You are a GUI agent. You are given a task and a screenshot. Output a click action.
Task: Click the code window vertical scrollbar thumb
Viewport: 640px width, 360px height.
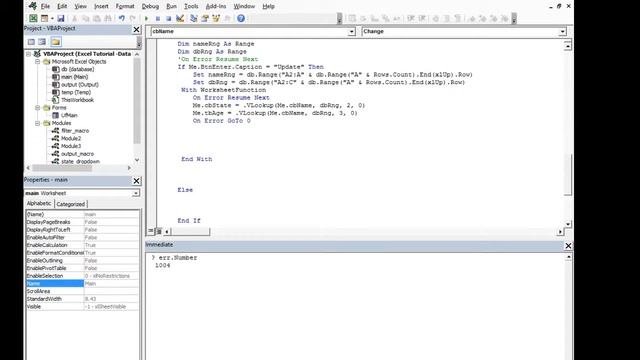click(568, 175)
